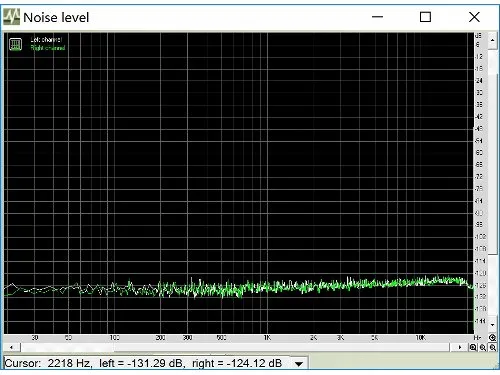Click the vertical scrollbar down arrow
The height and width of the screenshot is (375, 500).
(x=493, y=325)
